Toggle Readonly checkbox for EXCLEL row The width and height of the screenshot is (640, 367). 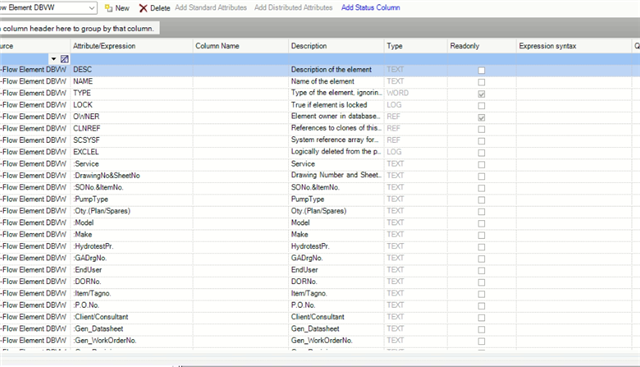tap(482, 153)
